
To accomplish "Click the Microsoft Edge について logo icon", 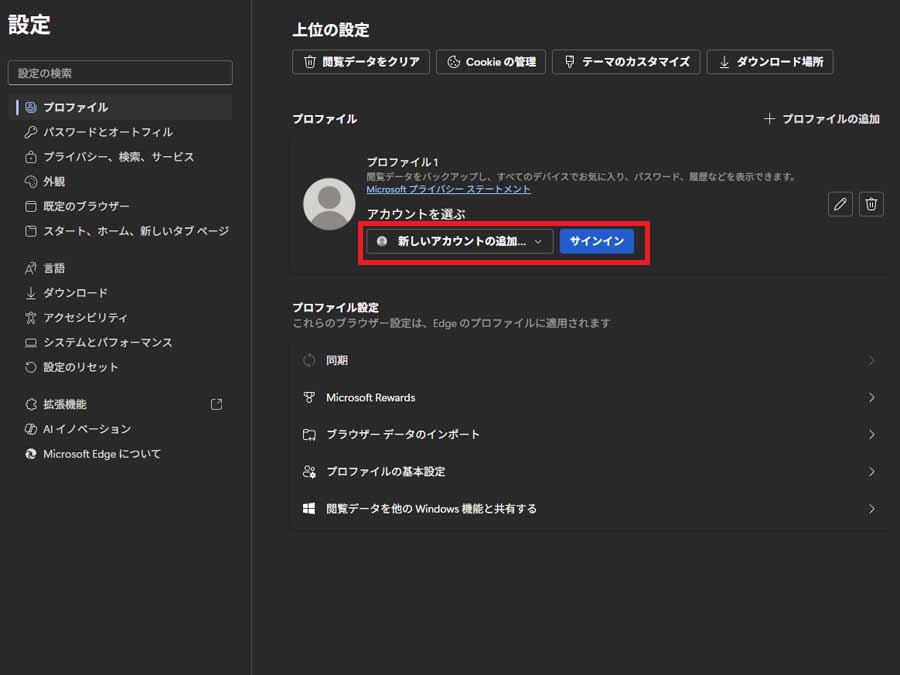I will point(31,454).
